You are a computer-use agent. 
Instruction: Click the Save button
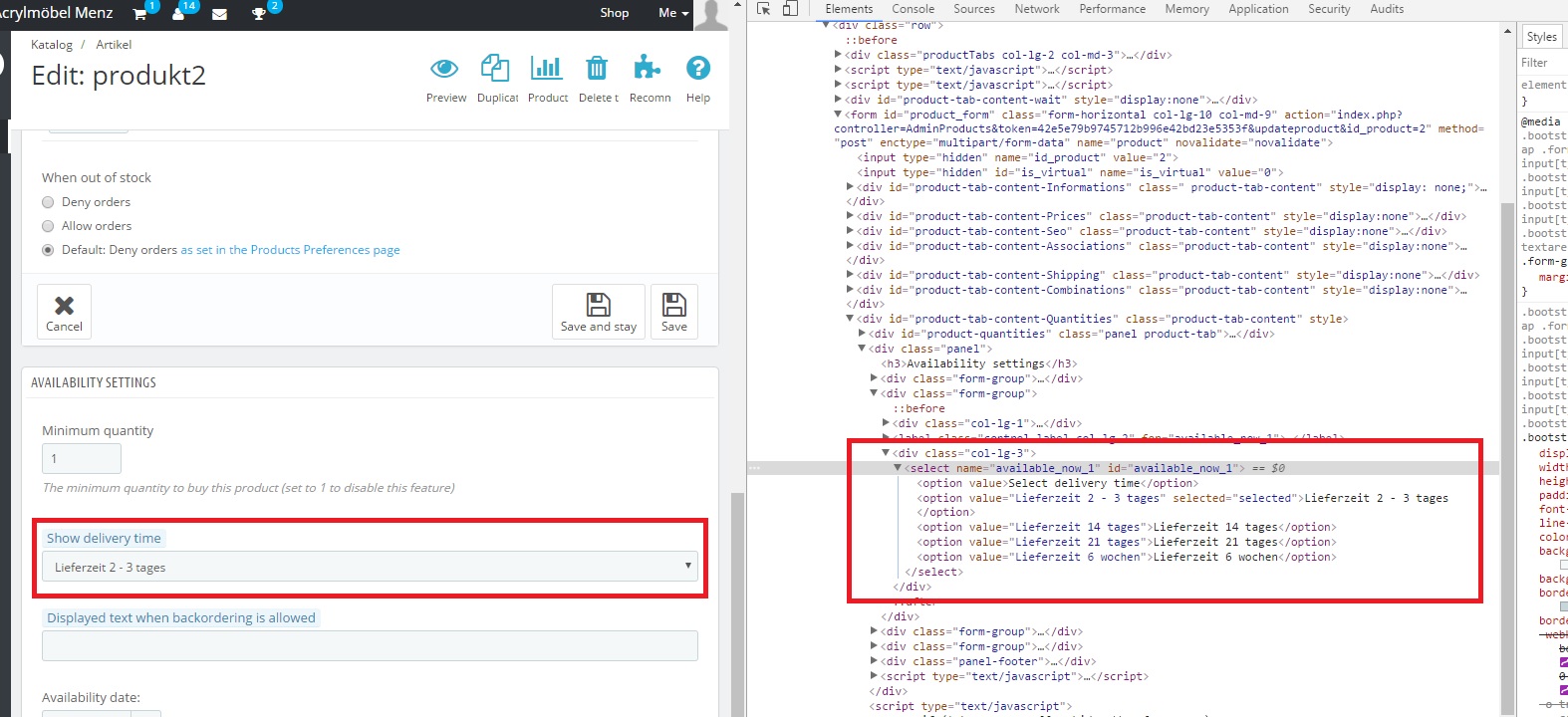coord(674,312)
